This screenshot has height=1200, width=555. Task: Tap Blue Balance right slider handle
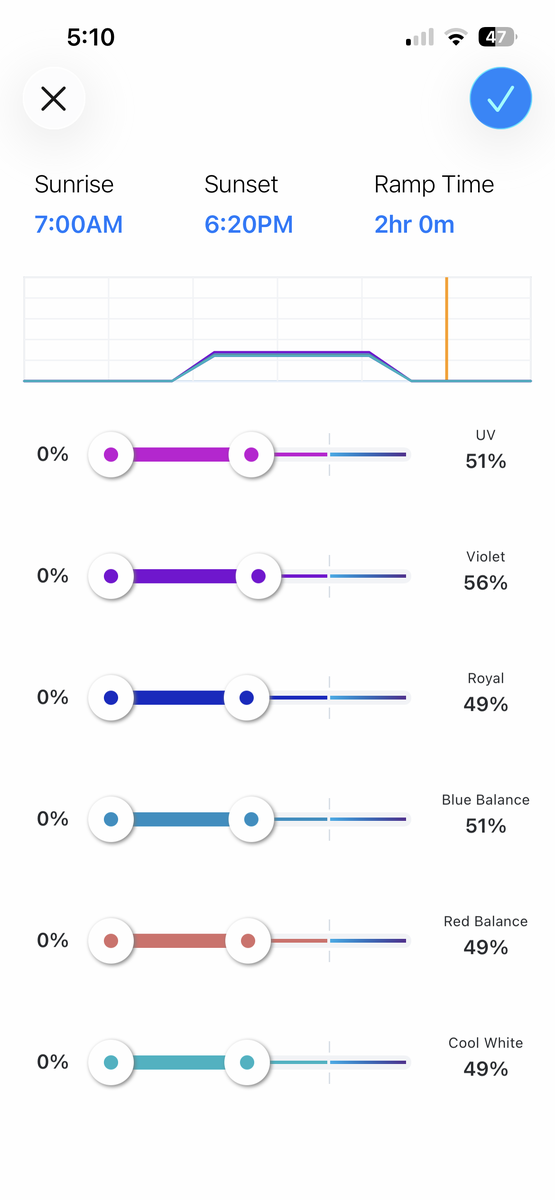coord(251,819)
